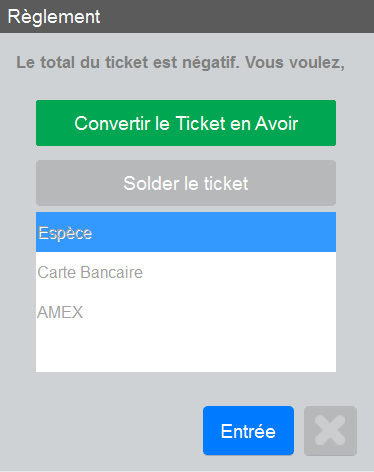This screenshot has height=472, width=374.
Task: Choose bank card as payment method
Action: click(186, 272)
